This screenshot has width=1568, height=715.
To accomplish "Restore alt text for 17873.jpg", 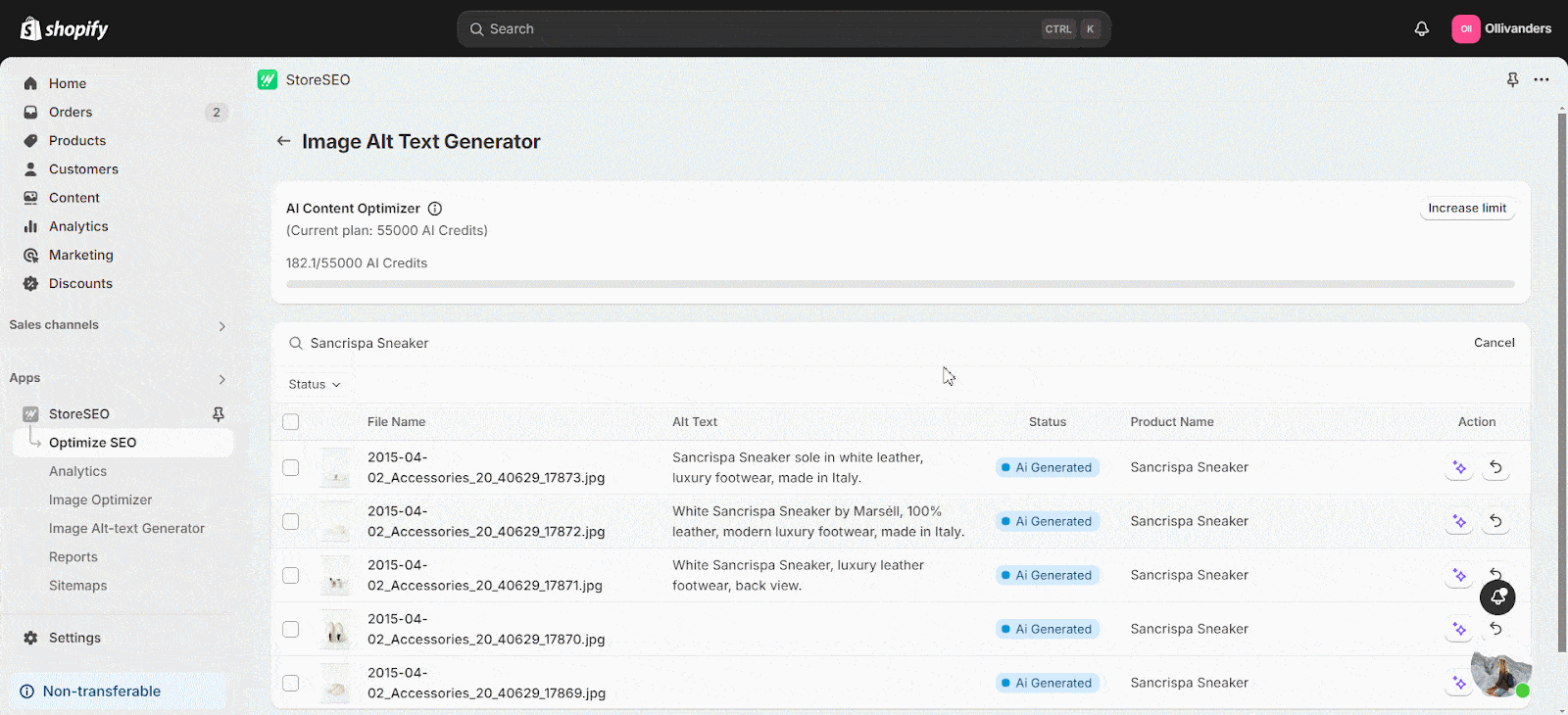I will (1495, 467).
